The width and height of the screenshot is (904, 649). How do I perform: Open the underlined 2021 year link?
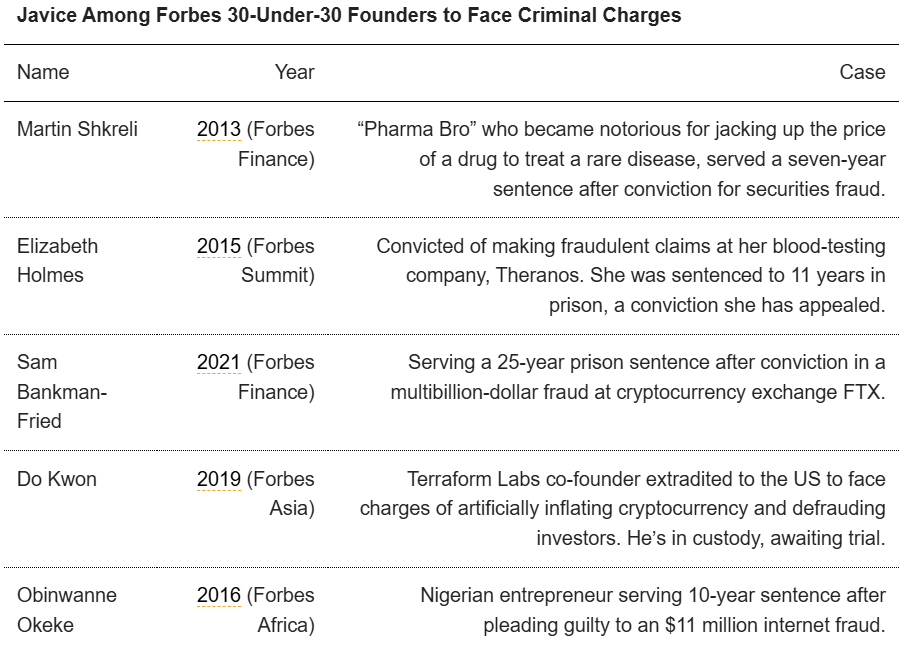[219, 362]
